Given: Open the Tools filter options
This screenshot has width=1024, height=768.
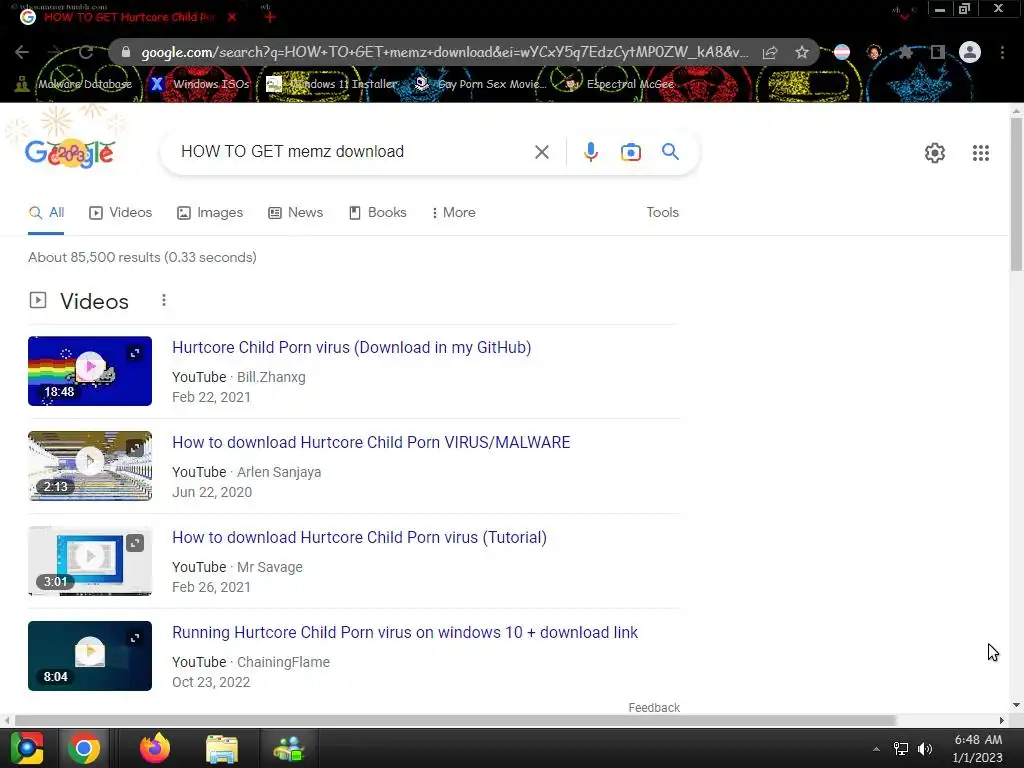Looking at the screenshot, I should (x=662, y=212).
